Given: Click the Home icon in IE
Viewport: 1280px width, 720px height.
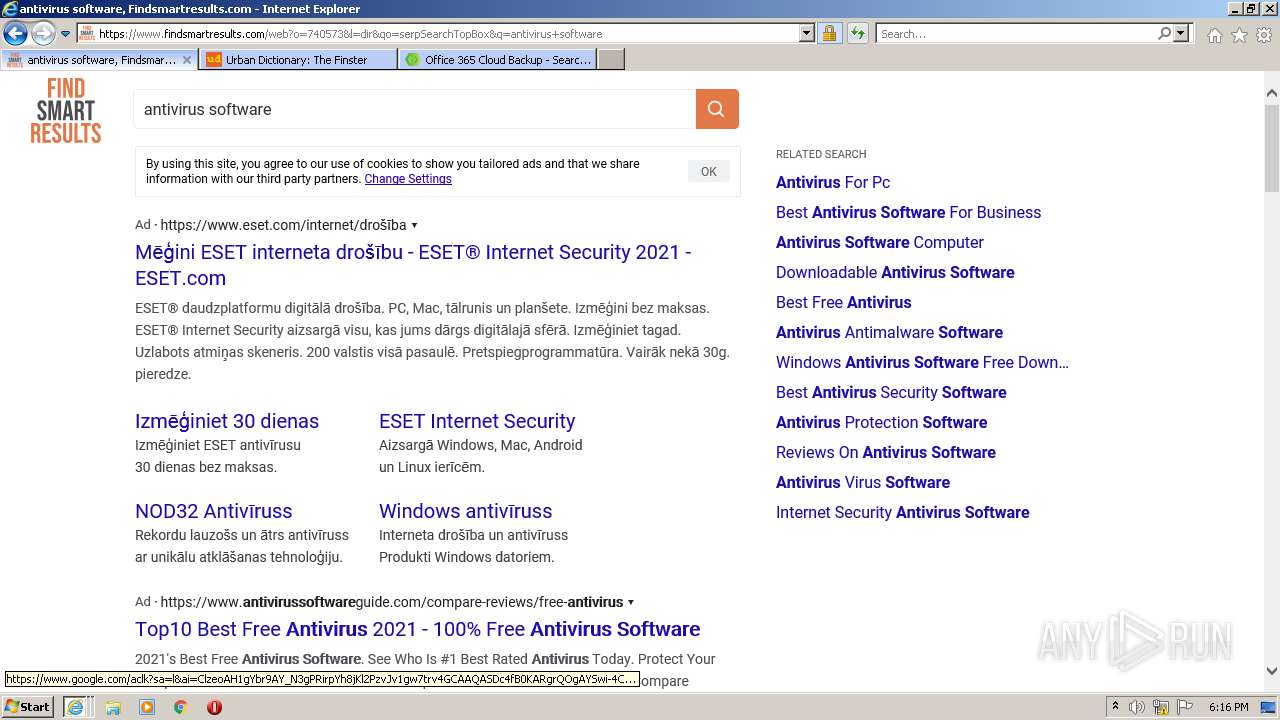Looking at the screenshot, I should pyautogui.click(x=1214, y=35).
